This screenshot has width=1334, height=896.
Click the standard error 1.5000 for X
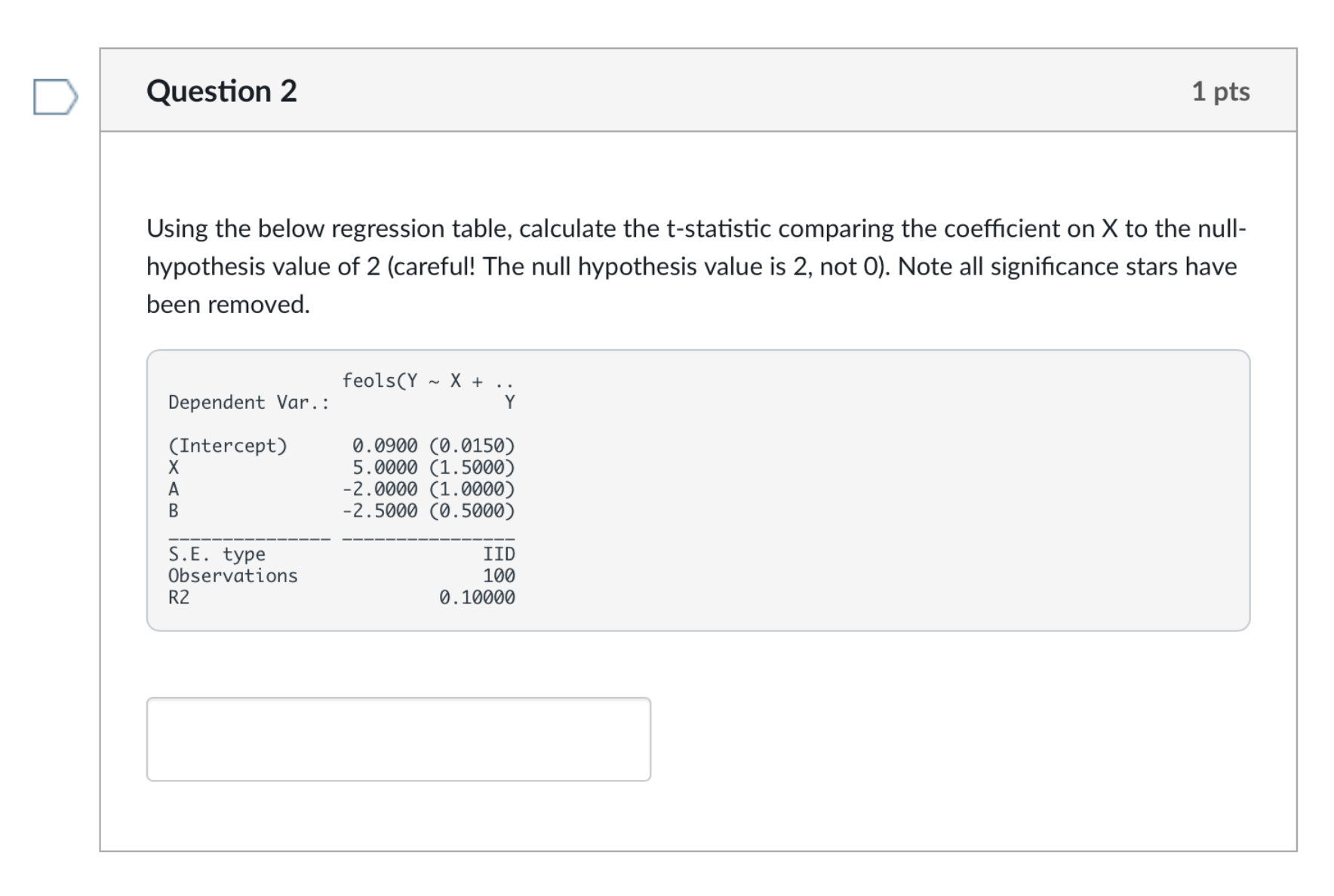point(472,467)
